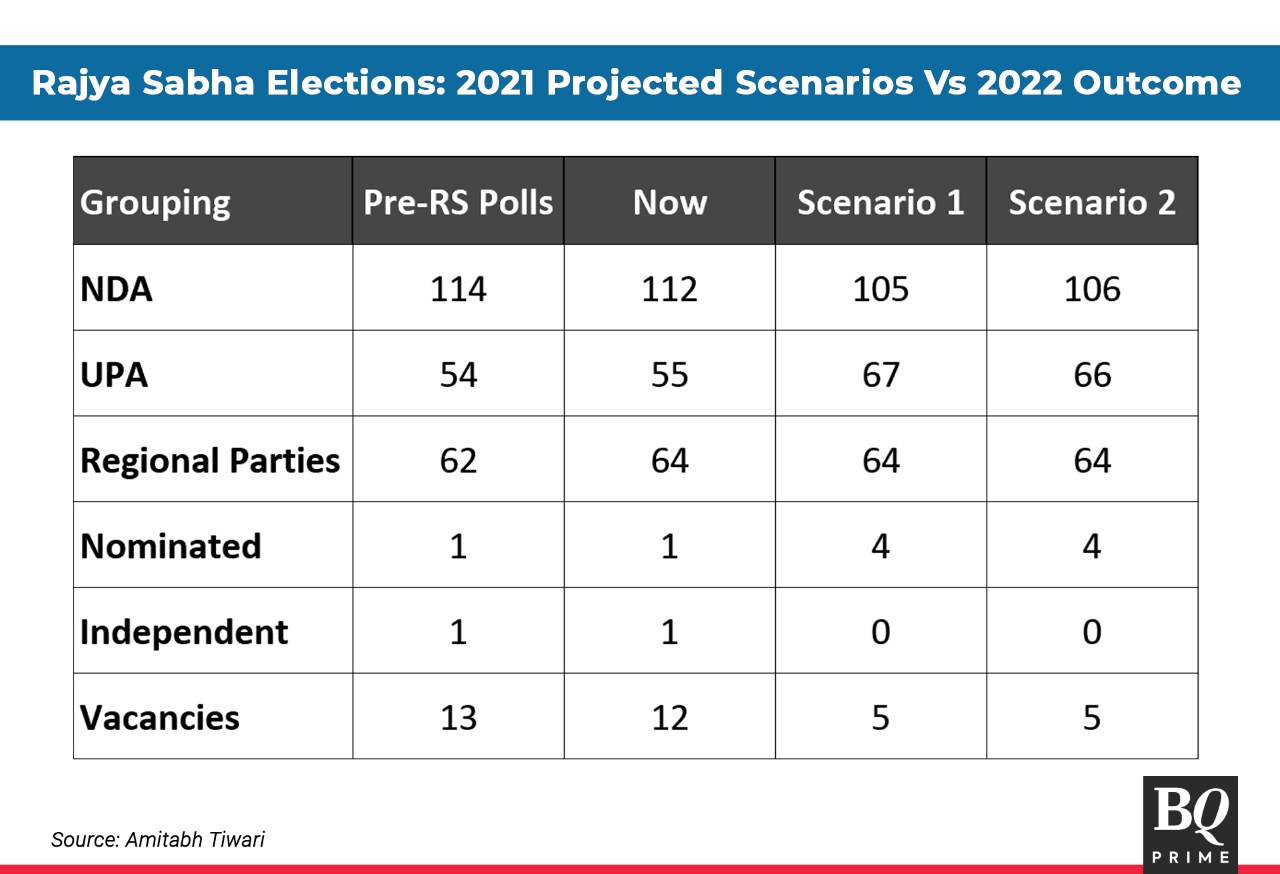Click the Nominated row label
1280x874 pixels.
171,547
